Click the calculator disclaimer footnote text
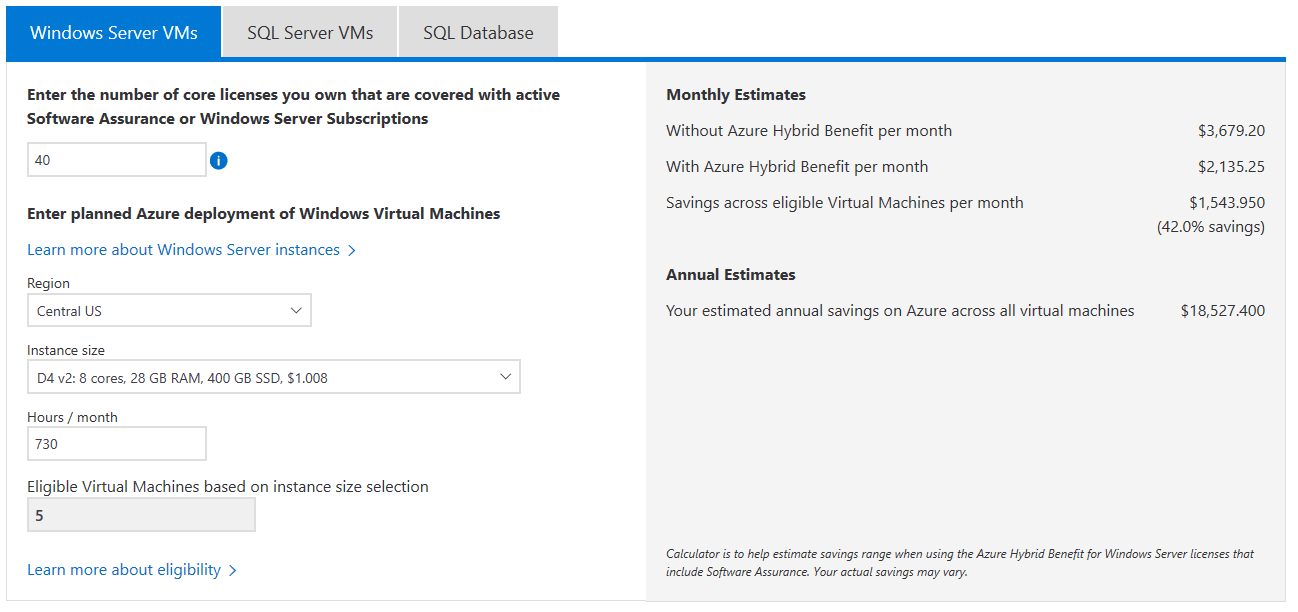This screenshot has width=1298, height=612. tap(960, 563)
